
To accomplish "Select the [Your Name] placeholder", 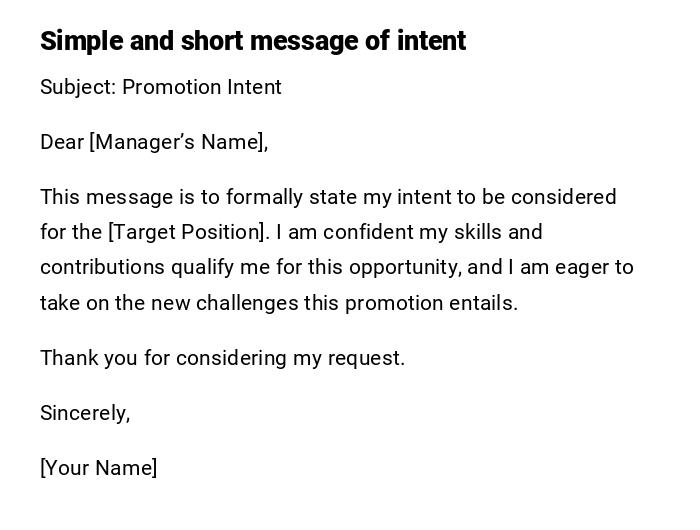I will [98, 468].
